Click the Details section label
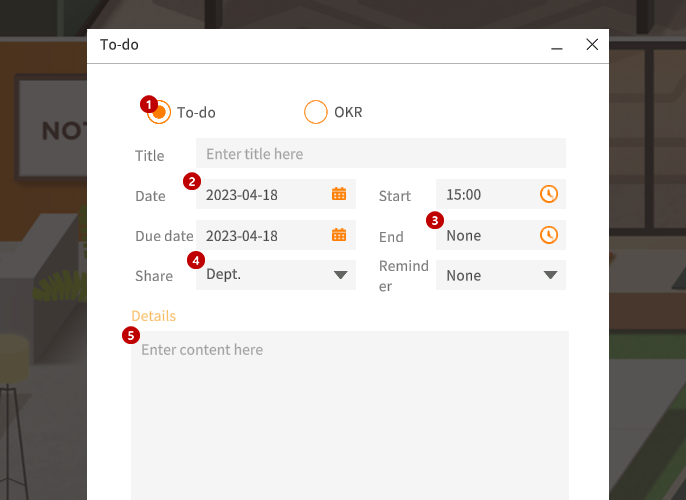This screenshot has width=686, height=500. 154,316
